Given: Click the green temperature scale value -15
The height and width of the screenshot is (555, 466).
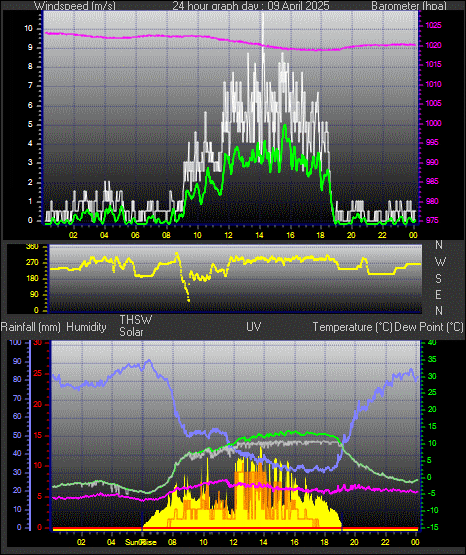Looking at the screenshot, I should tap(432, 527).
